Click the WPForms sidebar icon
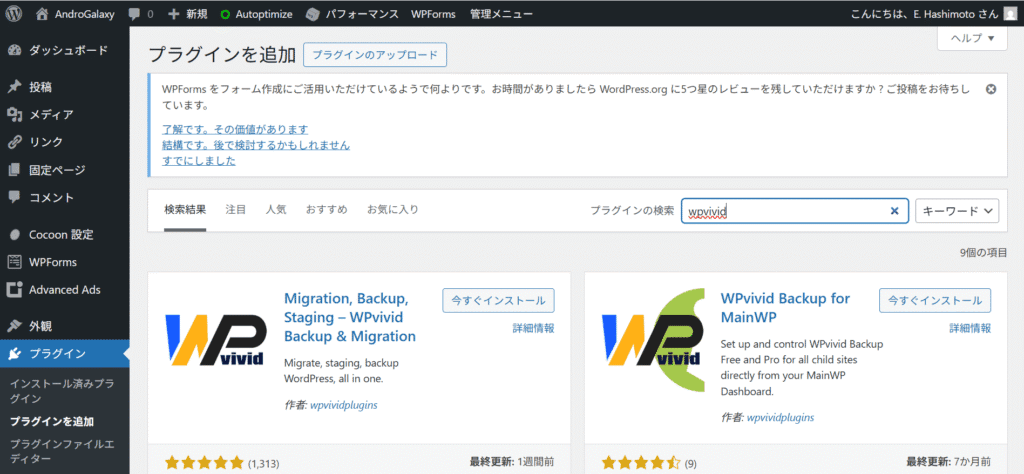 14,262
